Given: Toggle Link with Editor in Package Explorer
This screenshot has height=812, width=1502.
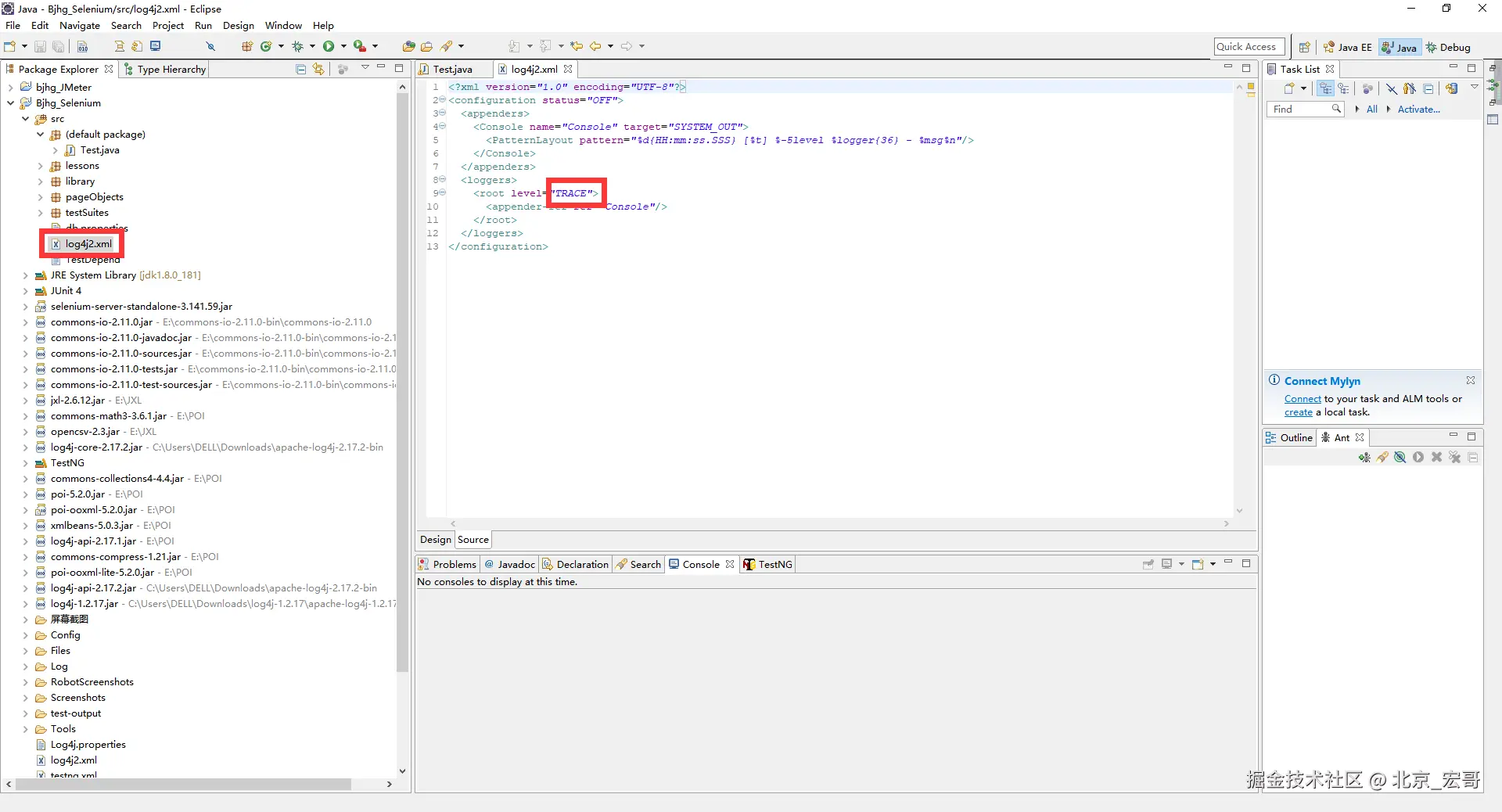Looking at the screenshot, I should click(318, 70).
